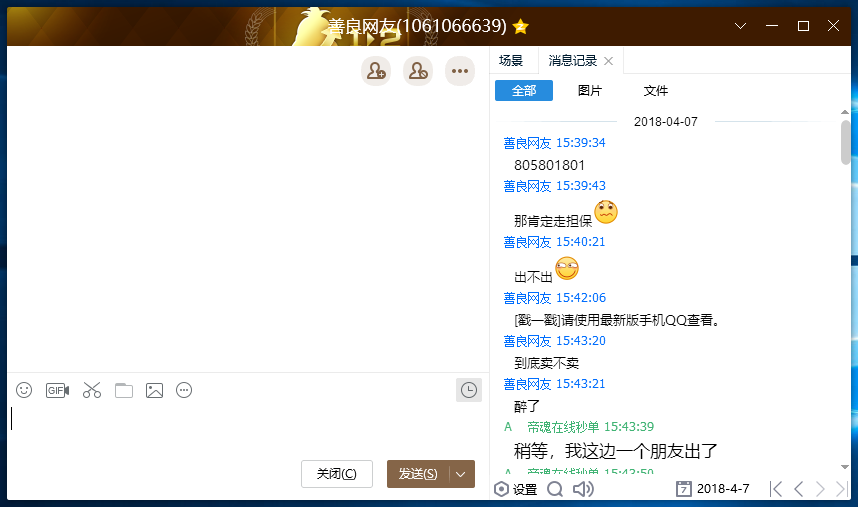Open the title bar dropdown chevron
Image resolution: width=858 pixels, height=507 pixels.
coord(740,26)
